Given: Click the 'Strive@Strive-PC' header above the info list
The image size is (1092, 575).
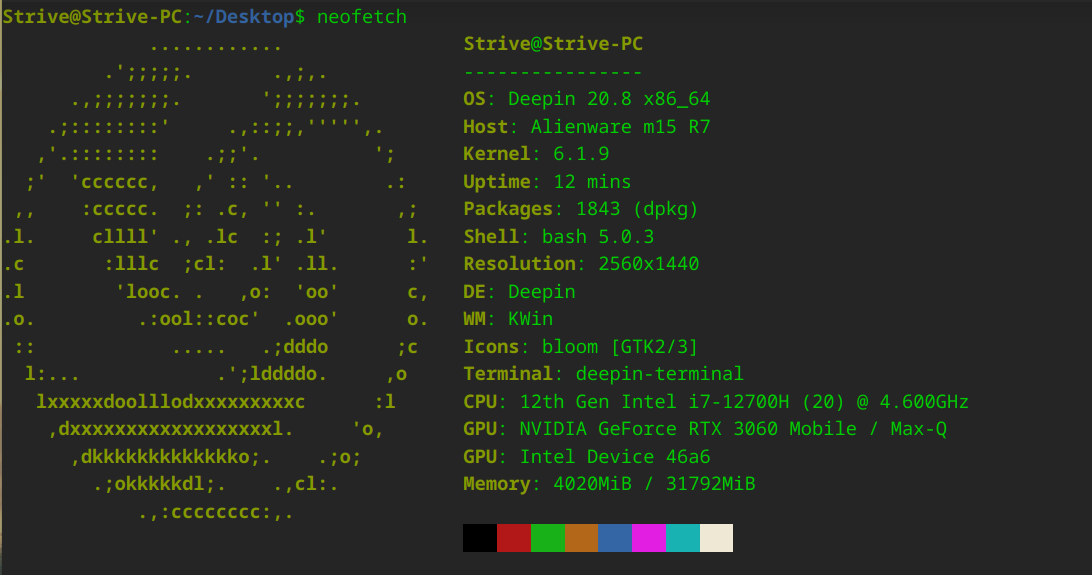Looking at the screenshot, I should tap(553, 44).
